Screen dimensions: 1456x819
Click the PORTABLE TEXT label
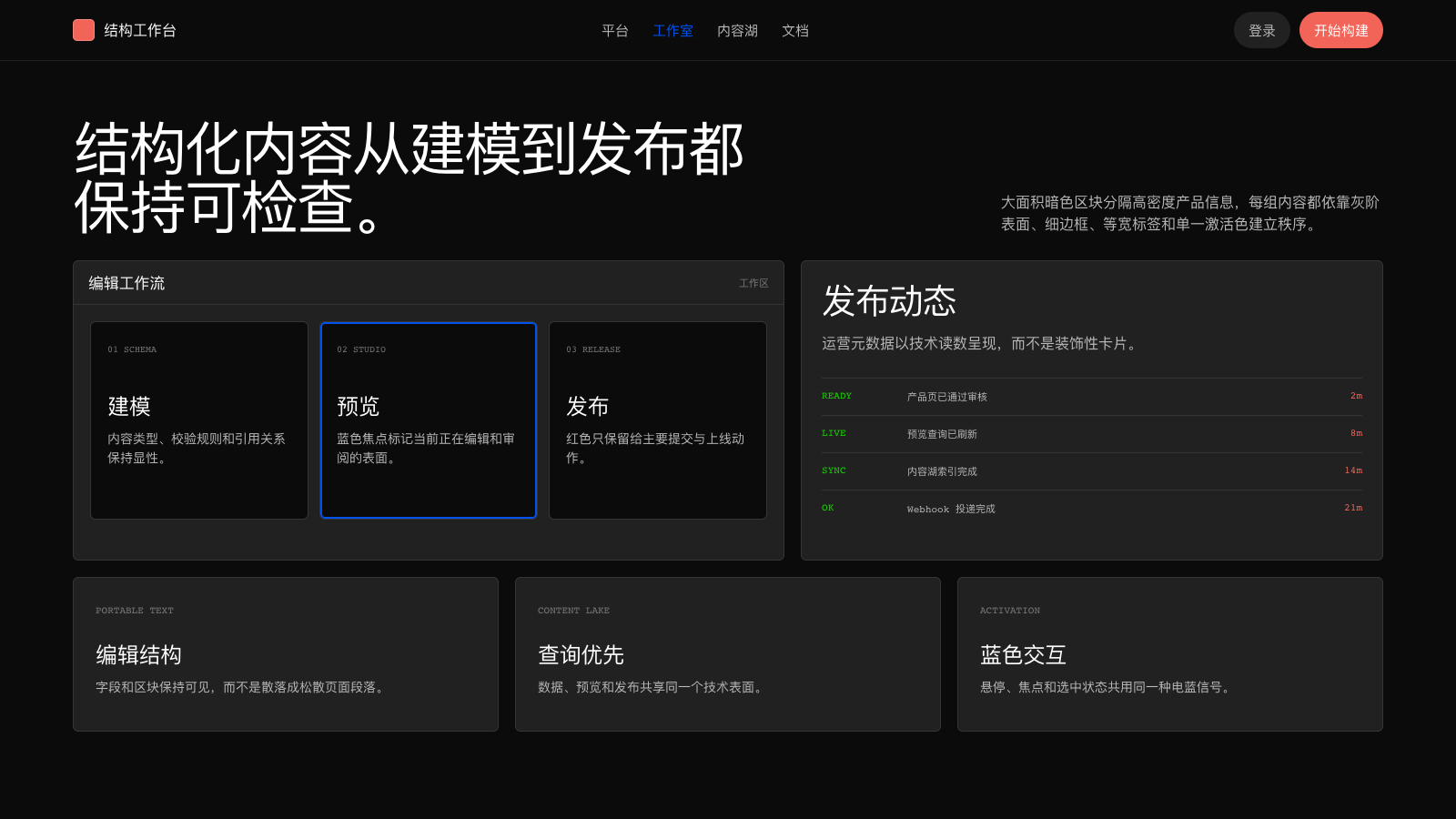coord(135,611)
